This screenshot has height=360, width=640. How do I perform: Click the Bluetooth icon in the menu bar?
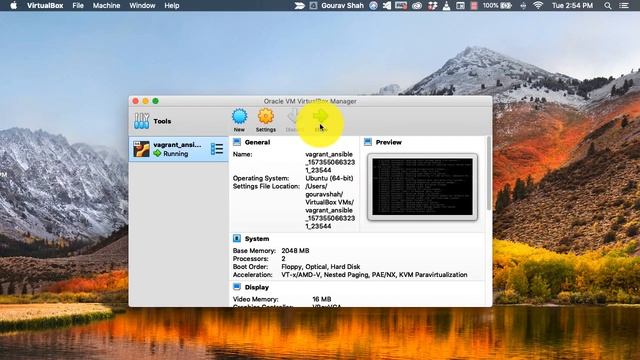pos(523,6)
